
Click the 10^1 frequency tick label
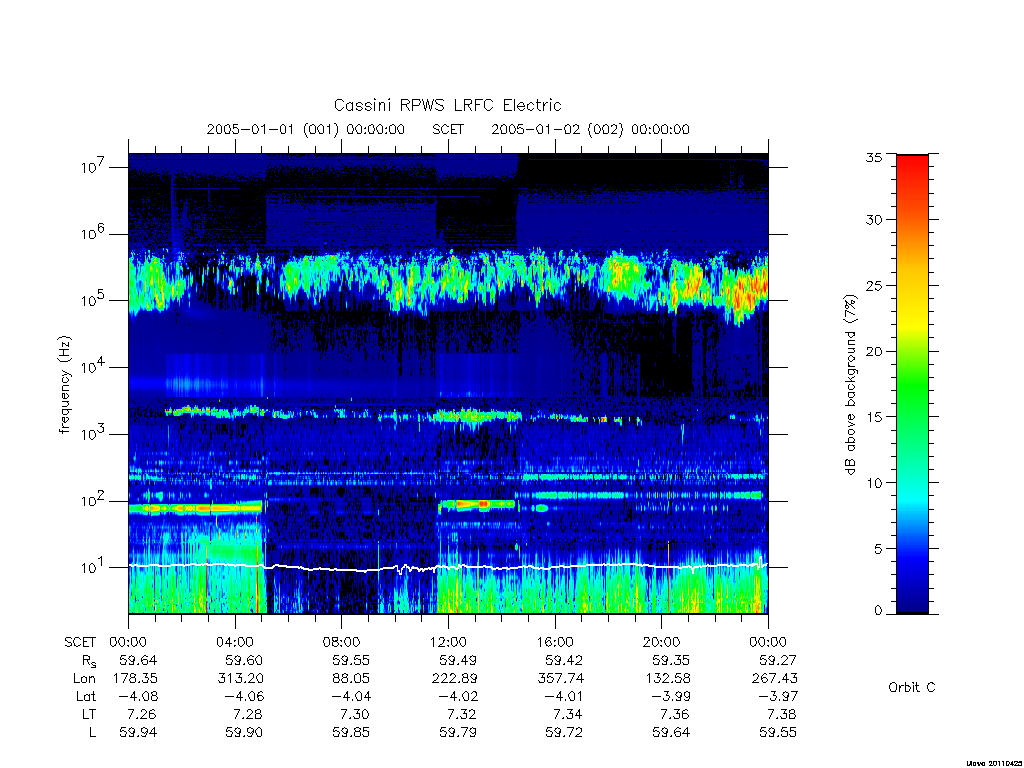click(x=93, y=567)
